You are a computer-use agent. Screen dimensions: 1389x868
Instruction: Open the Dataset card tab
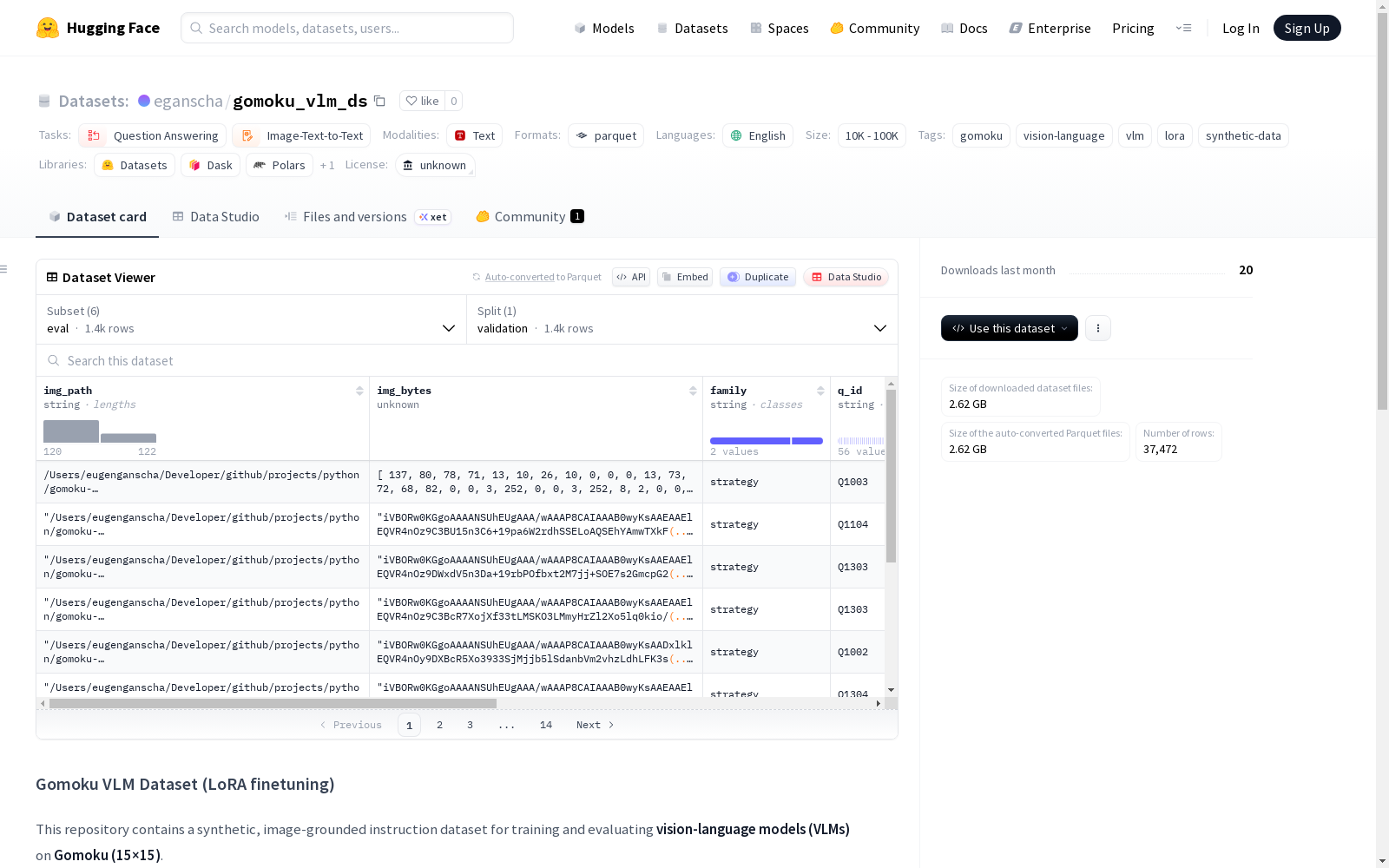97,217
